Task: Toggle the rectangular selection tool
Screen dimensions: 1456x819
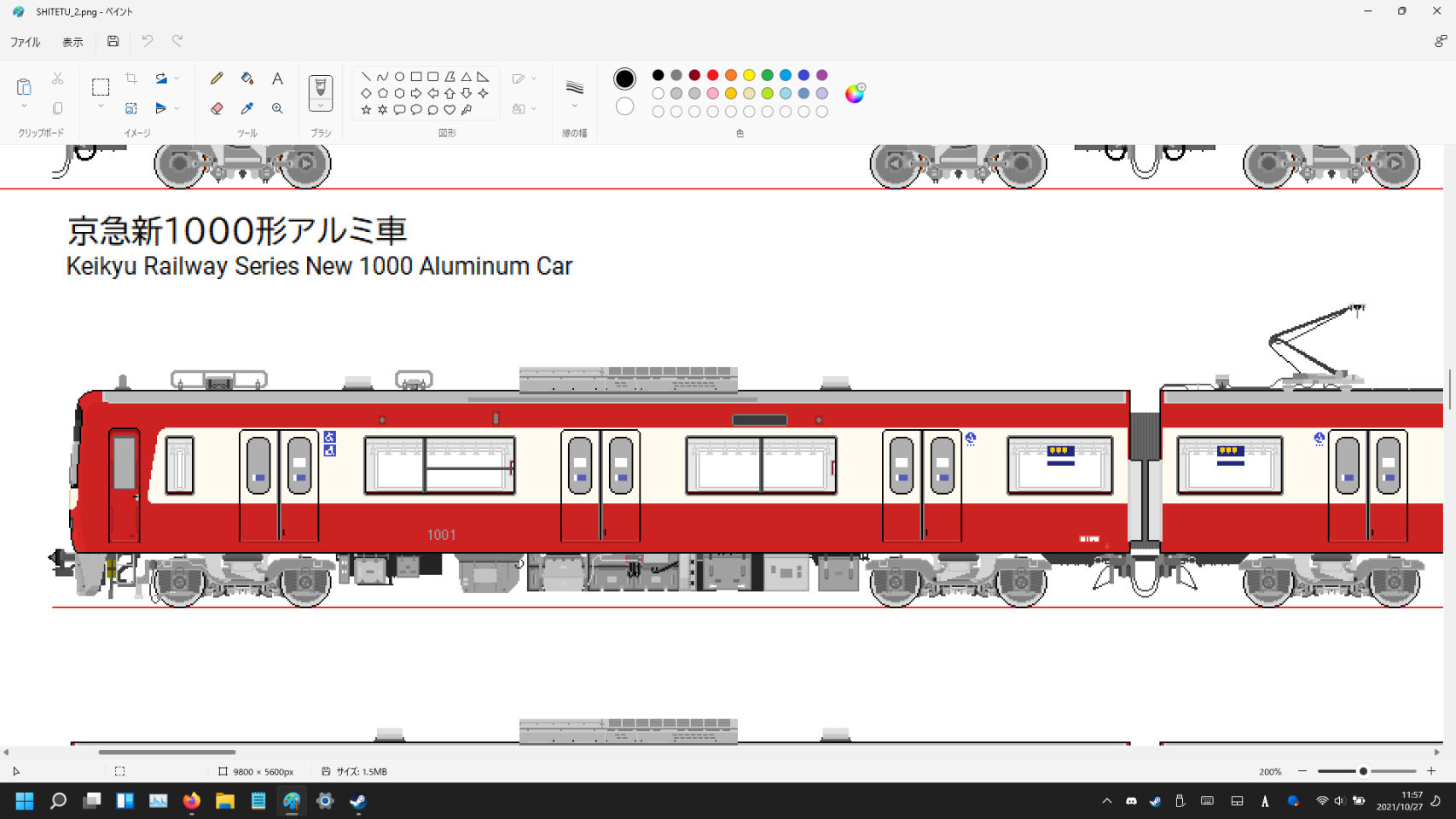Action: (x=101, y=87)
